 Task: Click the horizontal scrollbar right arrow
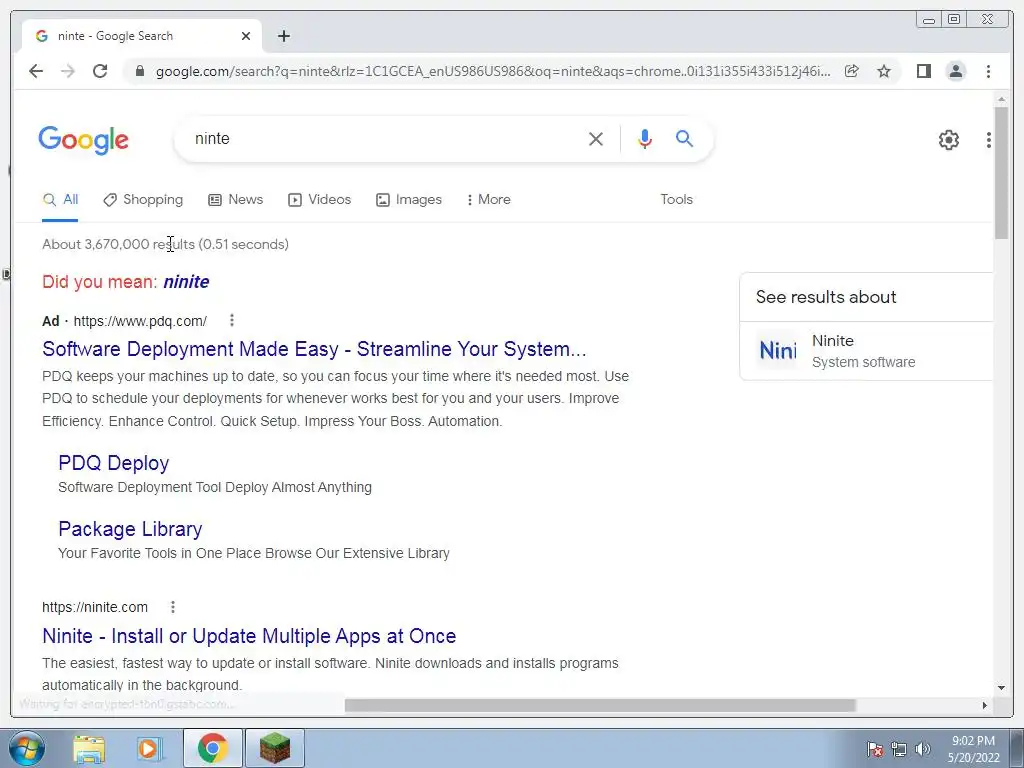coord(985,705)
